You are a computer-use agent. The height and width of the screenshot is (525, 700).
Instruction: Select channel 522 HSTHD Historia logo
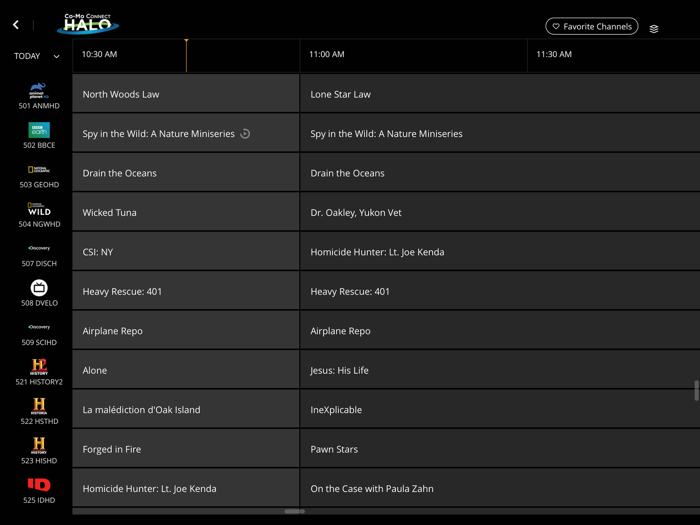(x=39, y=406)
